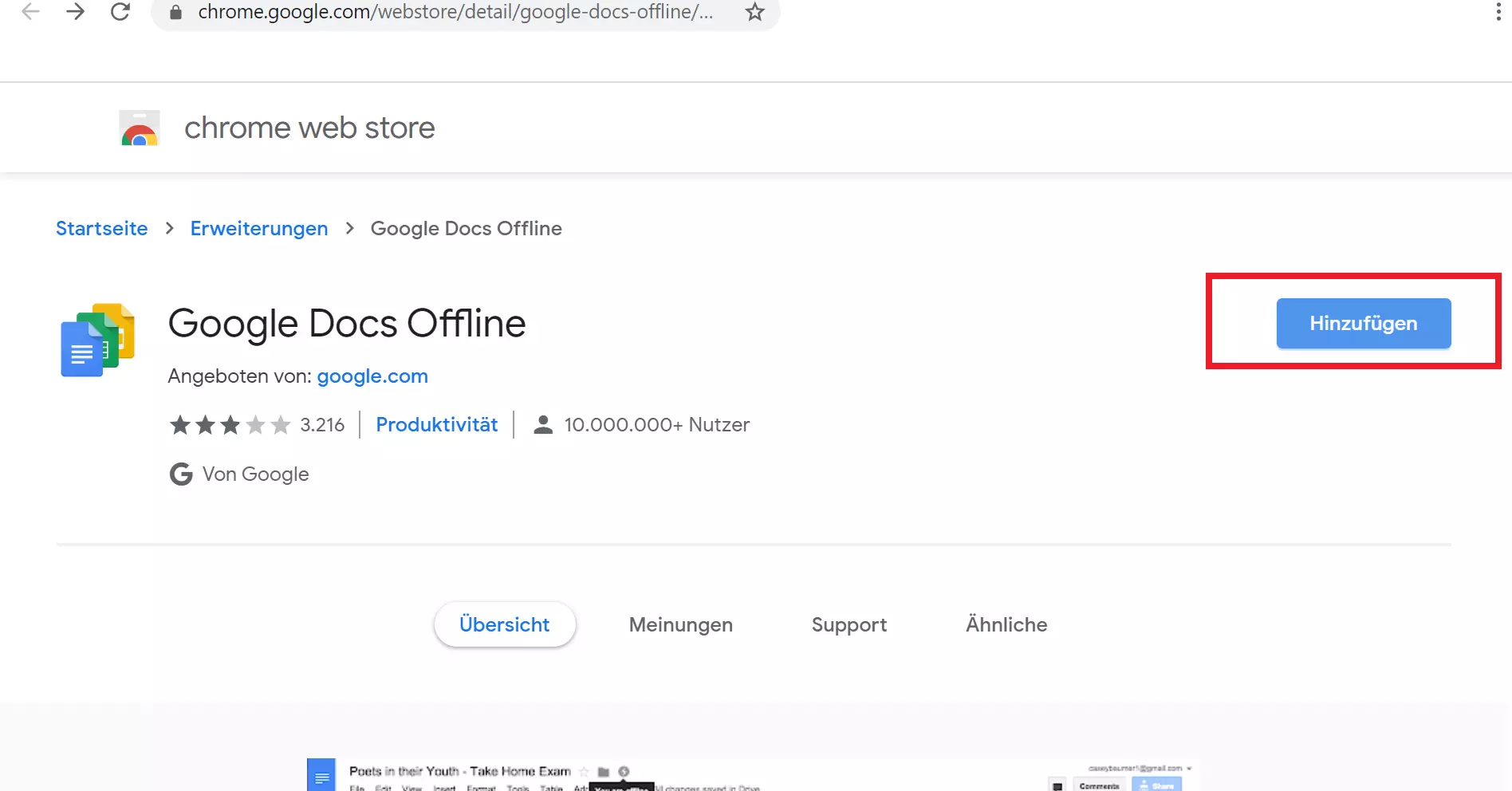Open the Chrome three-dot menu
The width and height of the screenshot is (1512, 791).
[x=1498, y=12]
